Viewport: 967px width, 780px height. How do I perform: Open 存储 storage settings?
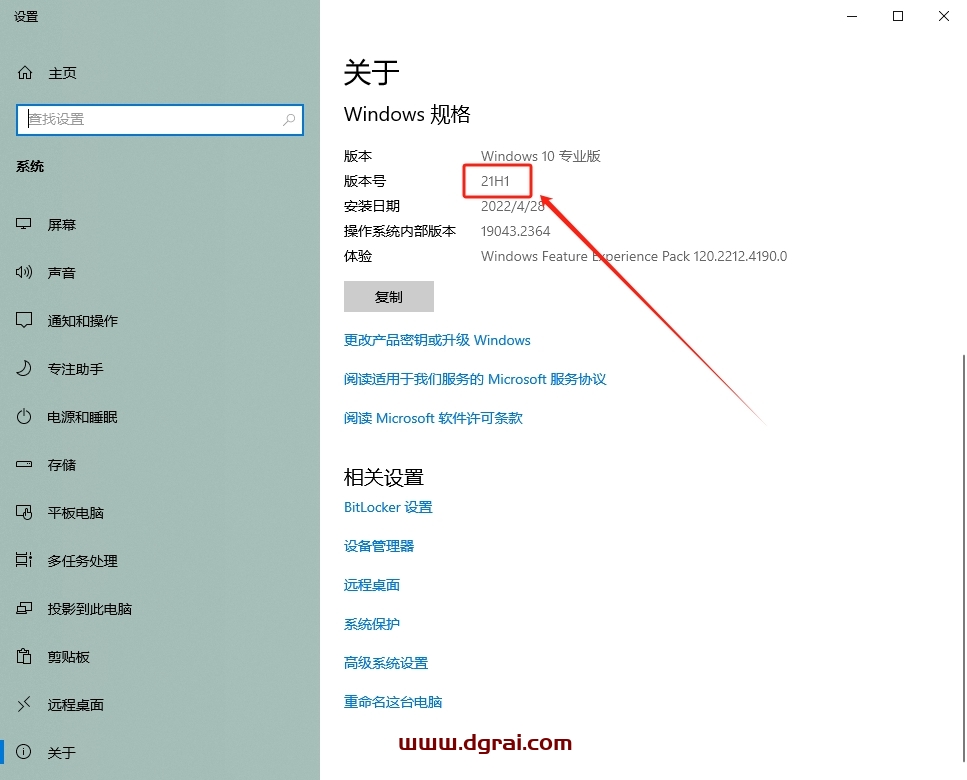62,465
